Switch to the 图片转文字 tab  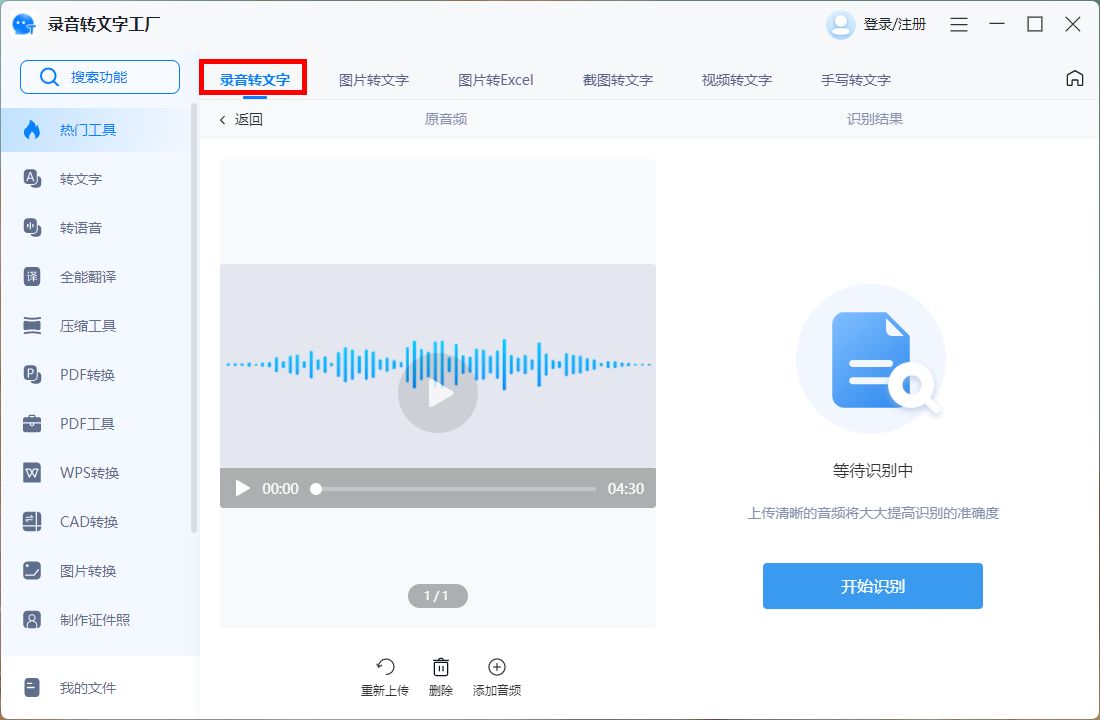tap(373, 80)
